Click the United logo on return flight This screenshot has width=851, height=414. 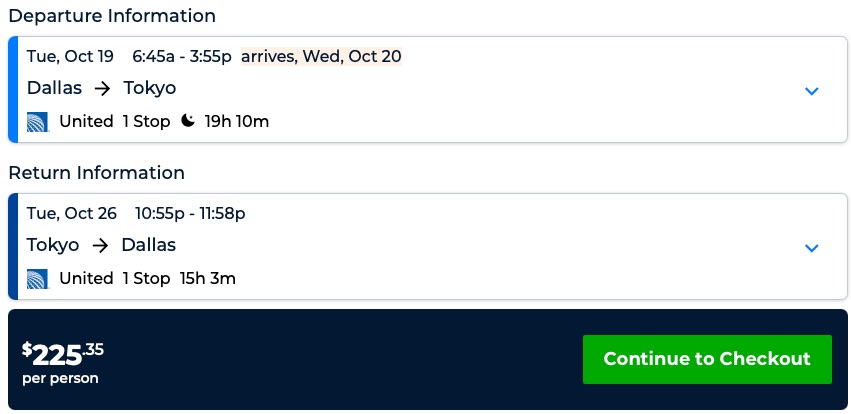(37, 279)
